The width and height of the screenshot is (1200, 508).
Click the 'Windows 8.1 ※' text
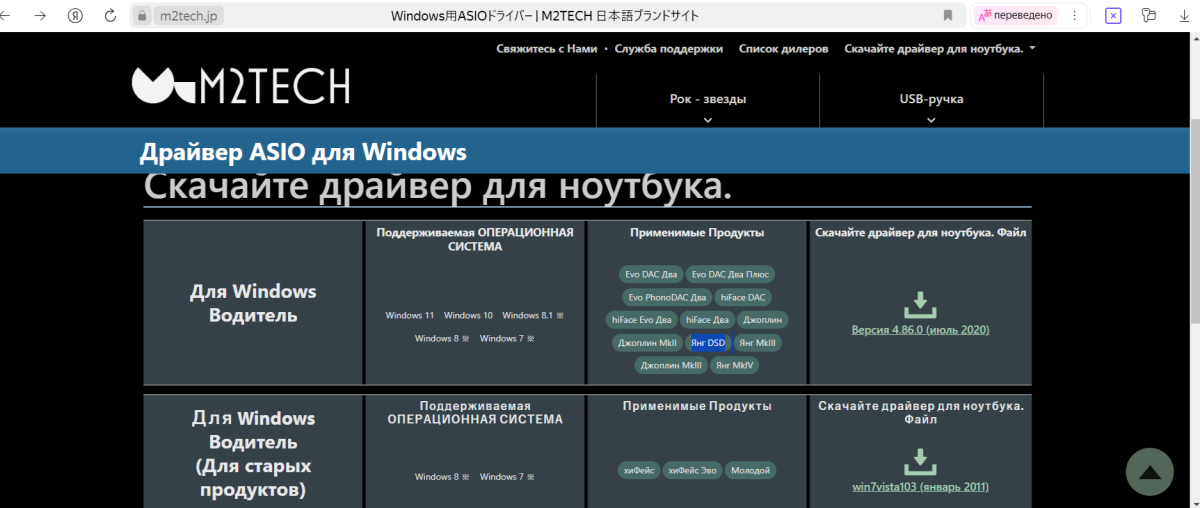(533, 316)
